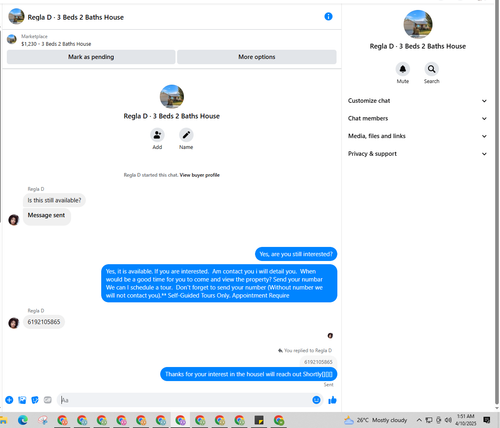Click the Chat members label
Viewport: 500px width, 428px height.
(x=368, y=118)
